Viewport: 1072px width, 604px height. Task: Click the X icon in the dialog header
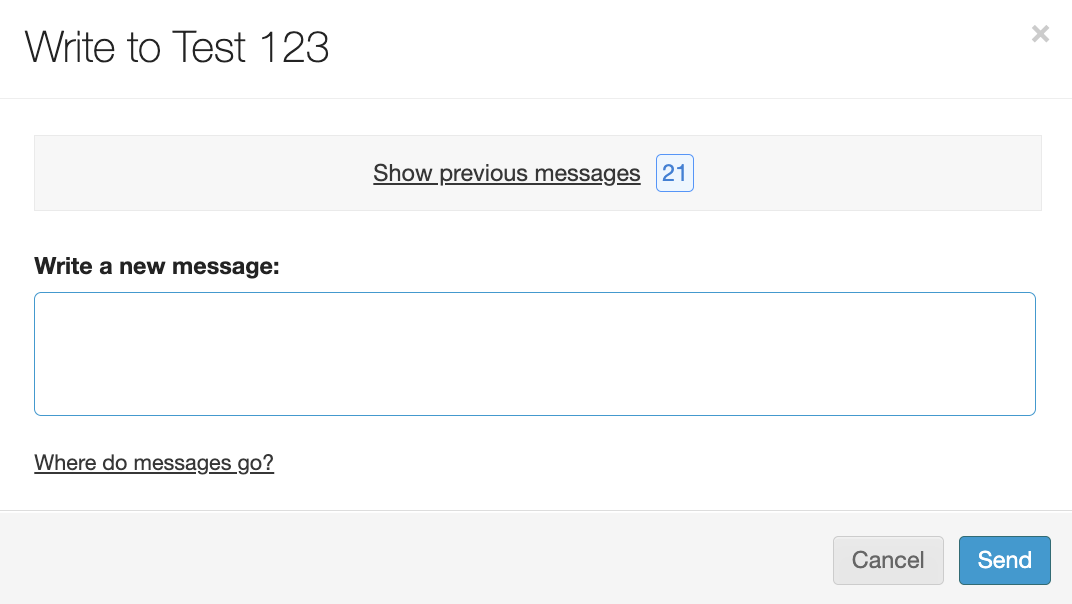(x=1040, y=34)
